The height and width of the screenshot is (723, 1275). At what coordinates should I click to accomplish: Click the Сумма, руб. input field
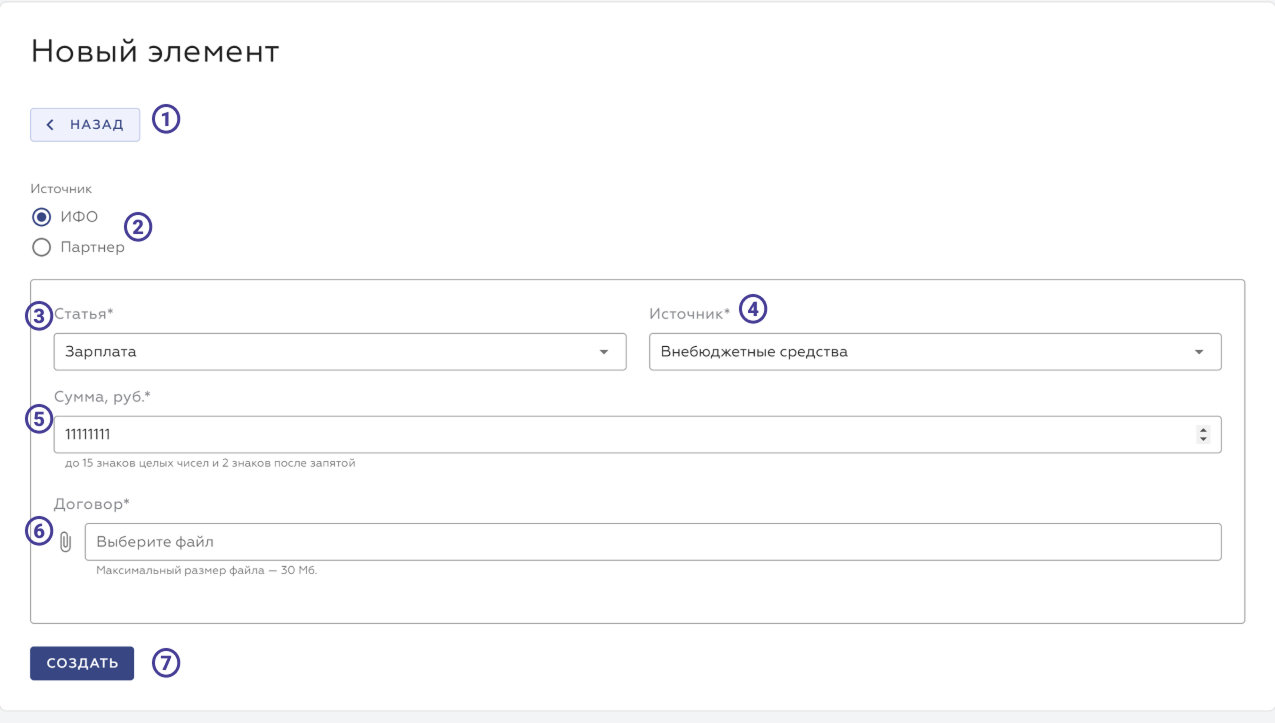pos(637,435)
